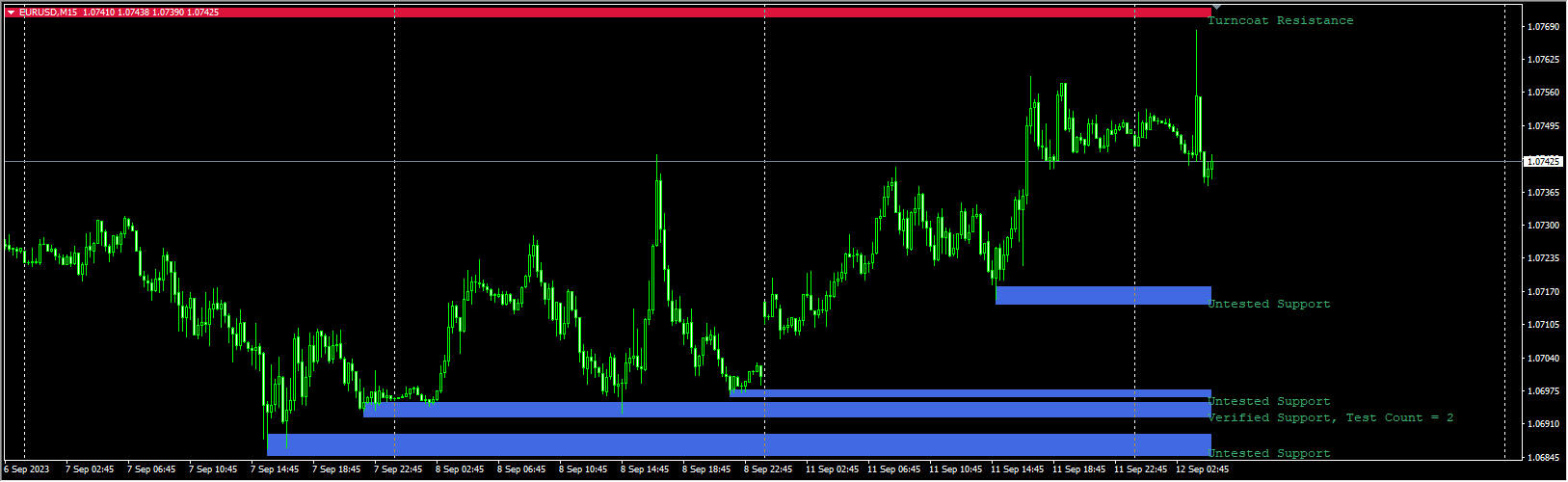Click the 7 Sep 18:45 time axis label
1568x482 pixels.
click(x=336, y=469)
